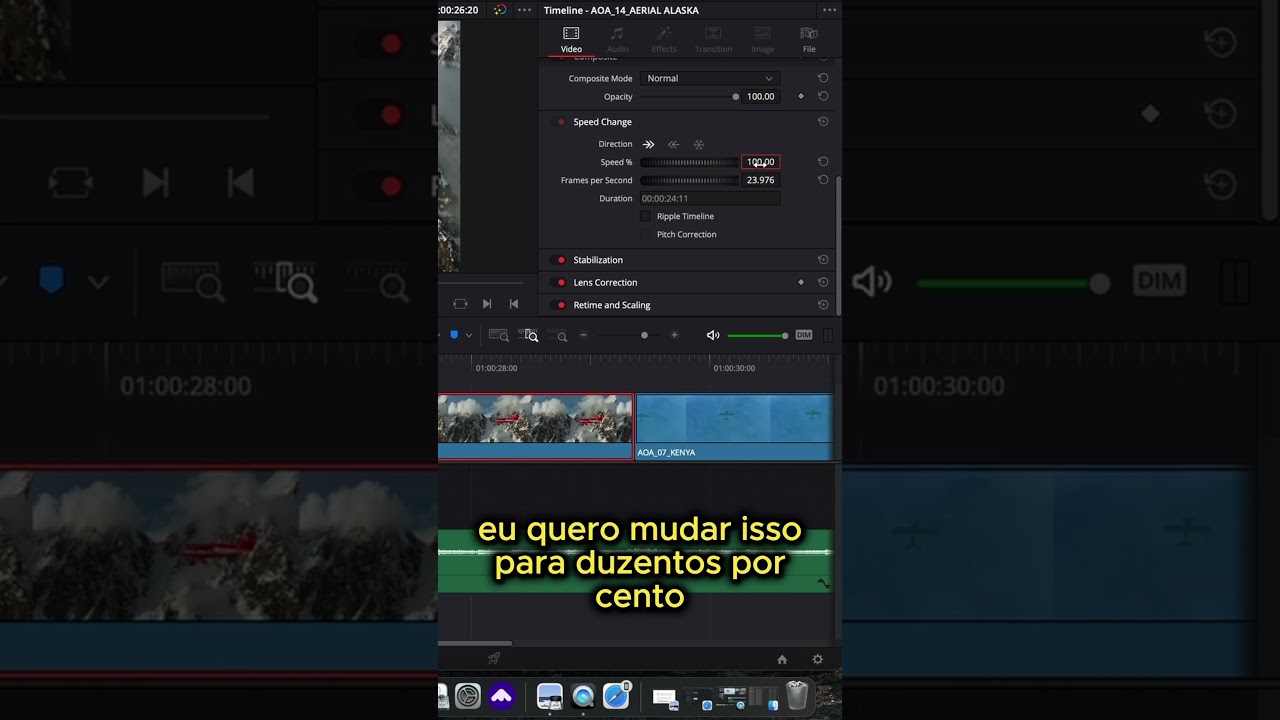Add keyframe for Lens Correction
Viewport: 1280px width, 720px height.
(801, 283)
